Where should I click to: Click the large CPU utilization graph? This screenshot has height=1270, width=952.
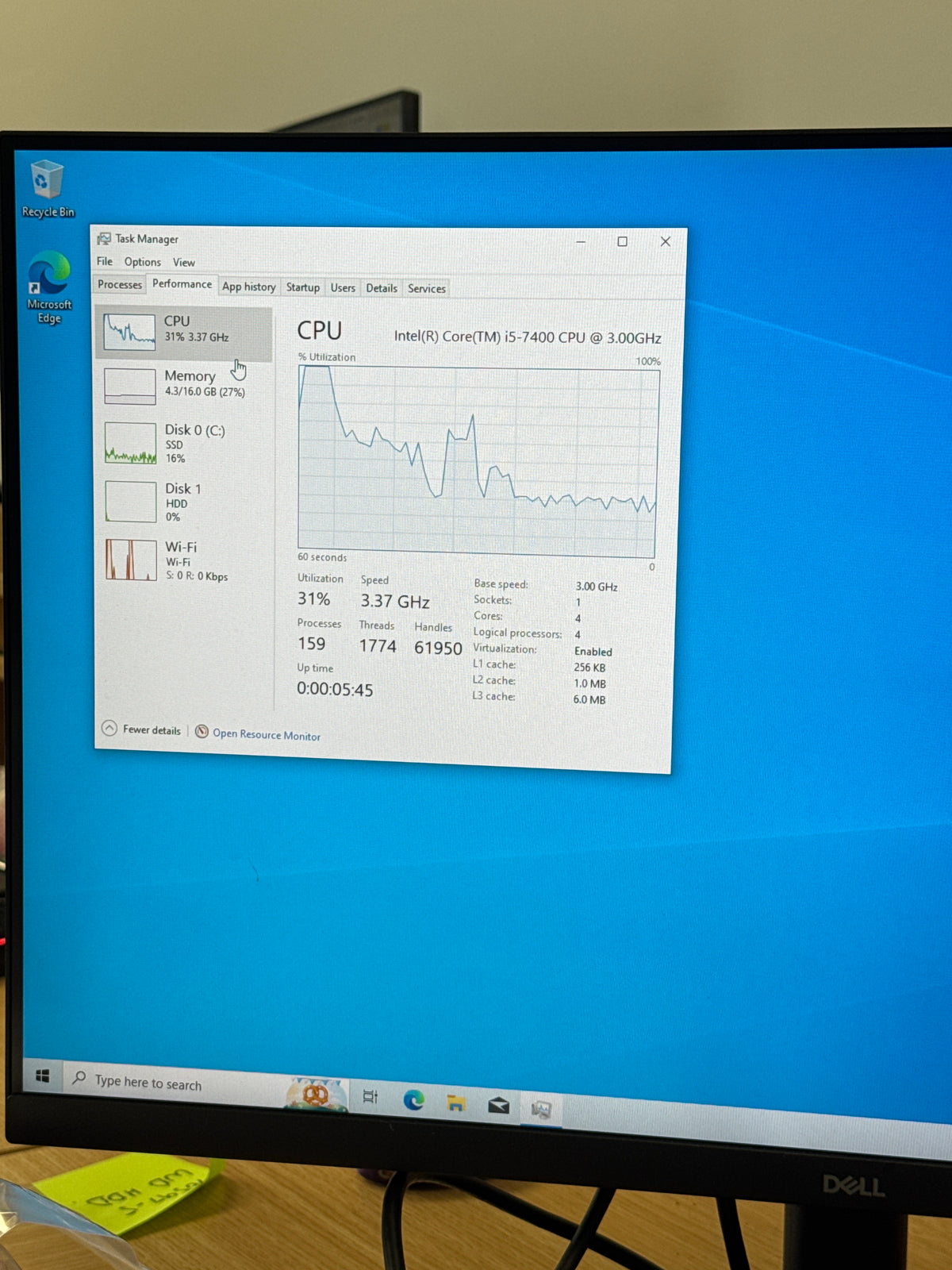tap(478, 462)
